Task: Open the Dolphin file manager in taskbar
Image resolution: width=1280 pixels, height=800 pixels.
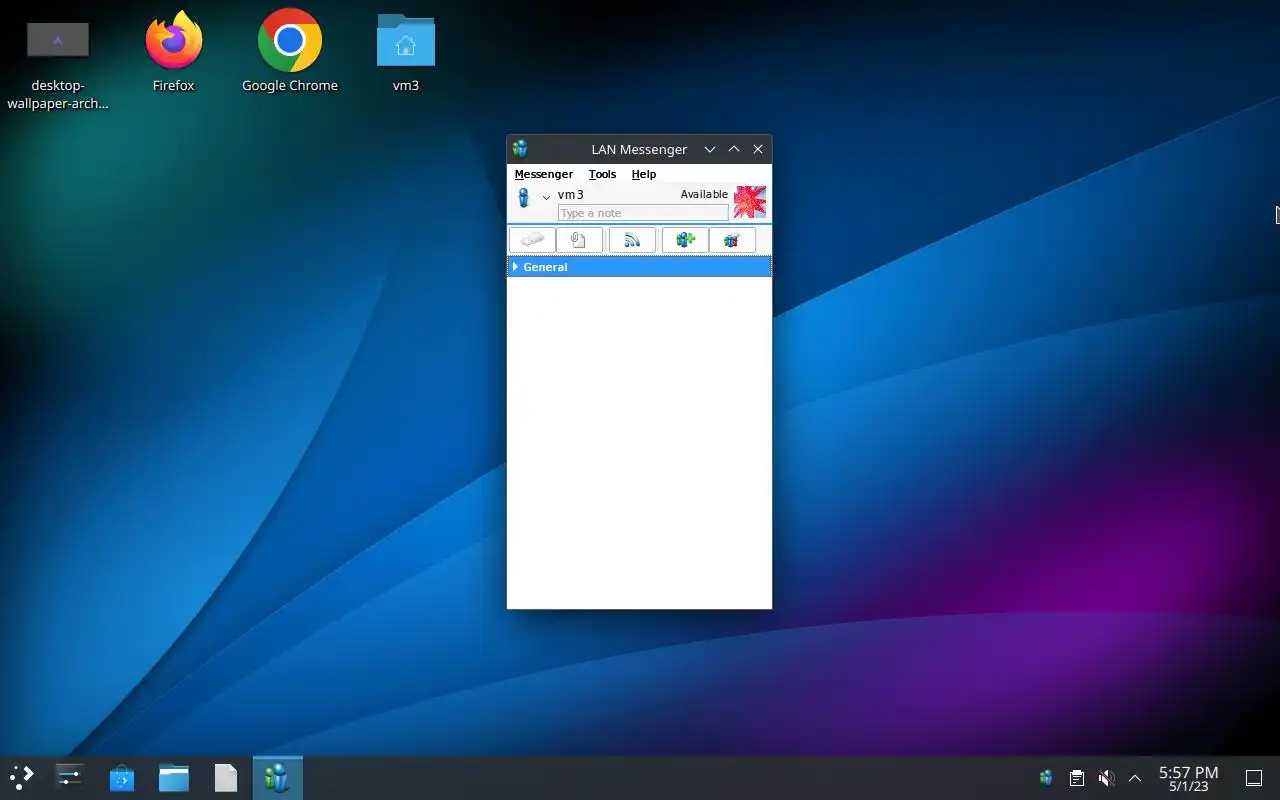Action: coord(174,777)
